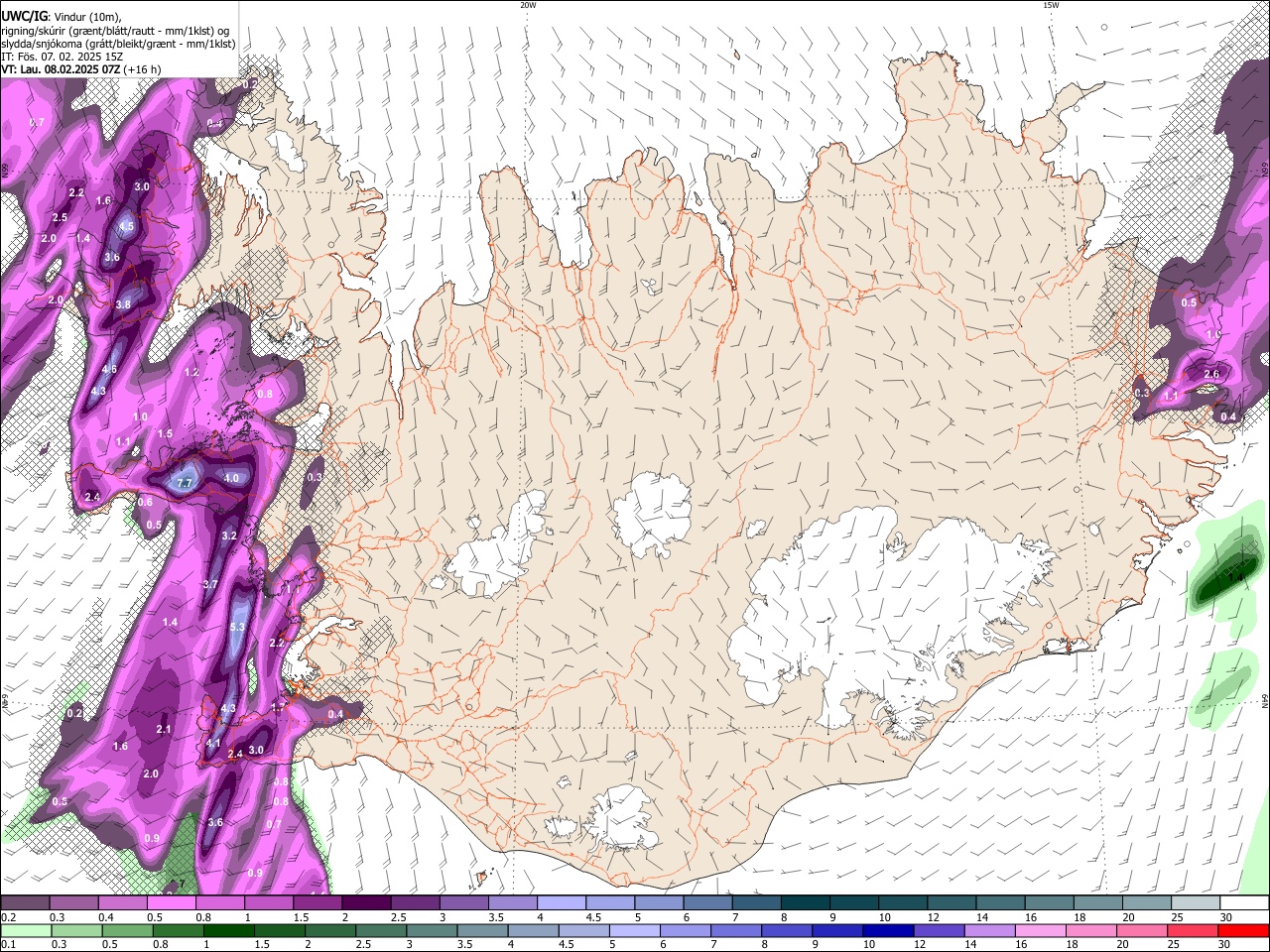Viewport: 1270px width, 952px height.
Task: Click the 3.2 precipitation value on the map
Action: pos(229,535)
